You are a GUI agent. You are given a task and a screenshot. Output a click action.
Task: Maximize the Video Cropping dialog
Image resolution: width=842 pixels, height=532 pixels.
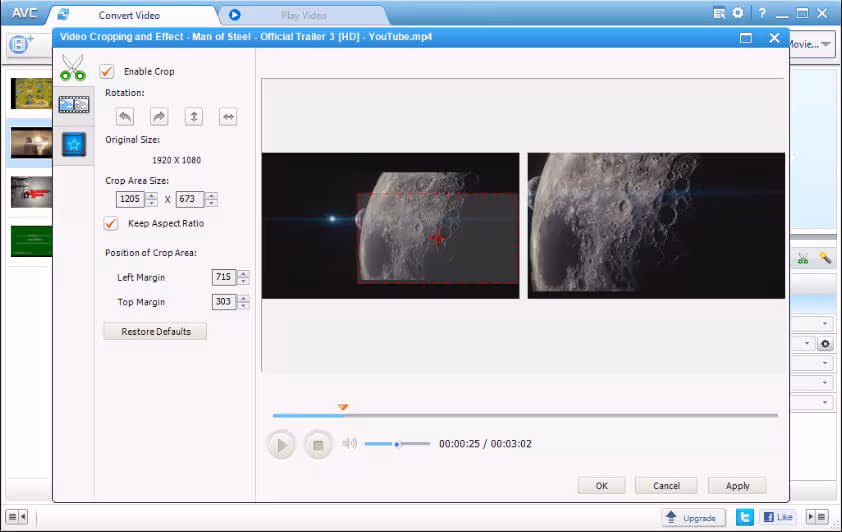coord(745,38)
